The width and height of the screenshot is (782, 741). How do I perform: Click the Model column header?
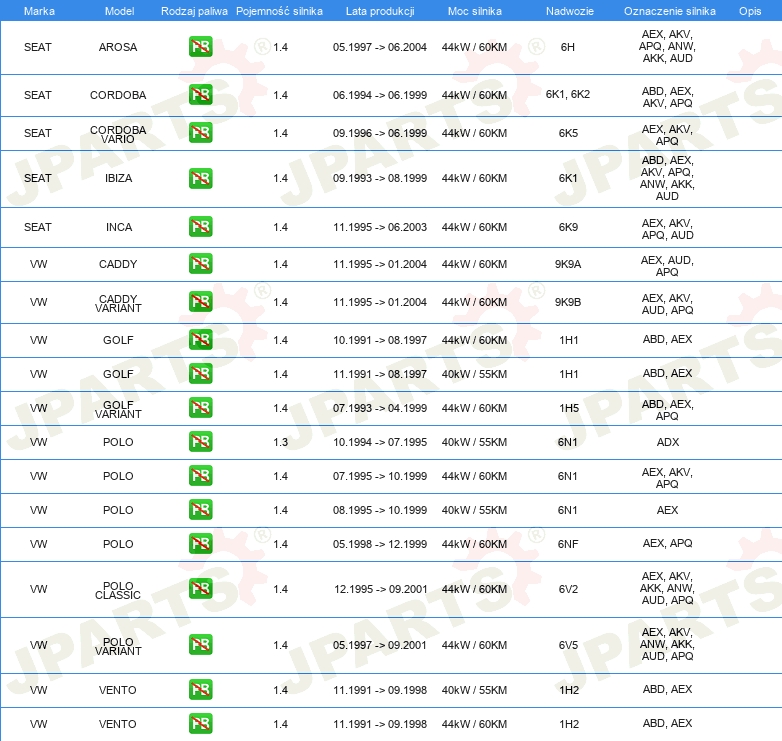pos(119,11)
